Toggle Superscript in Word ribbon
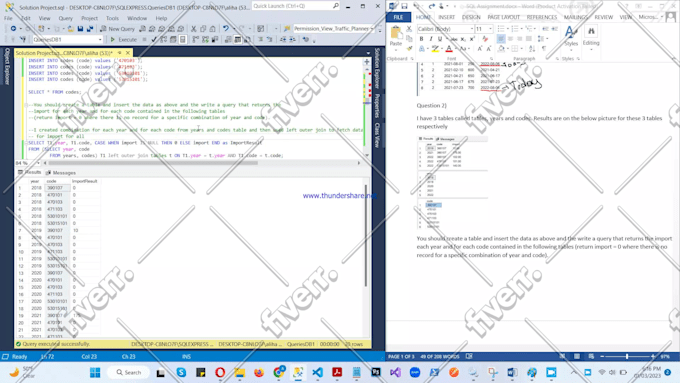Image resolution: width=680 pixels, height=383 pixels. click(472, 39)
